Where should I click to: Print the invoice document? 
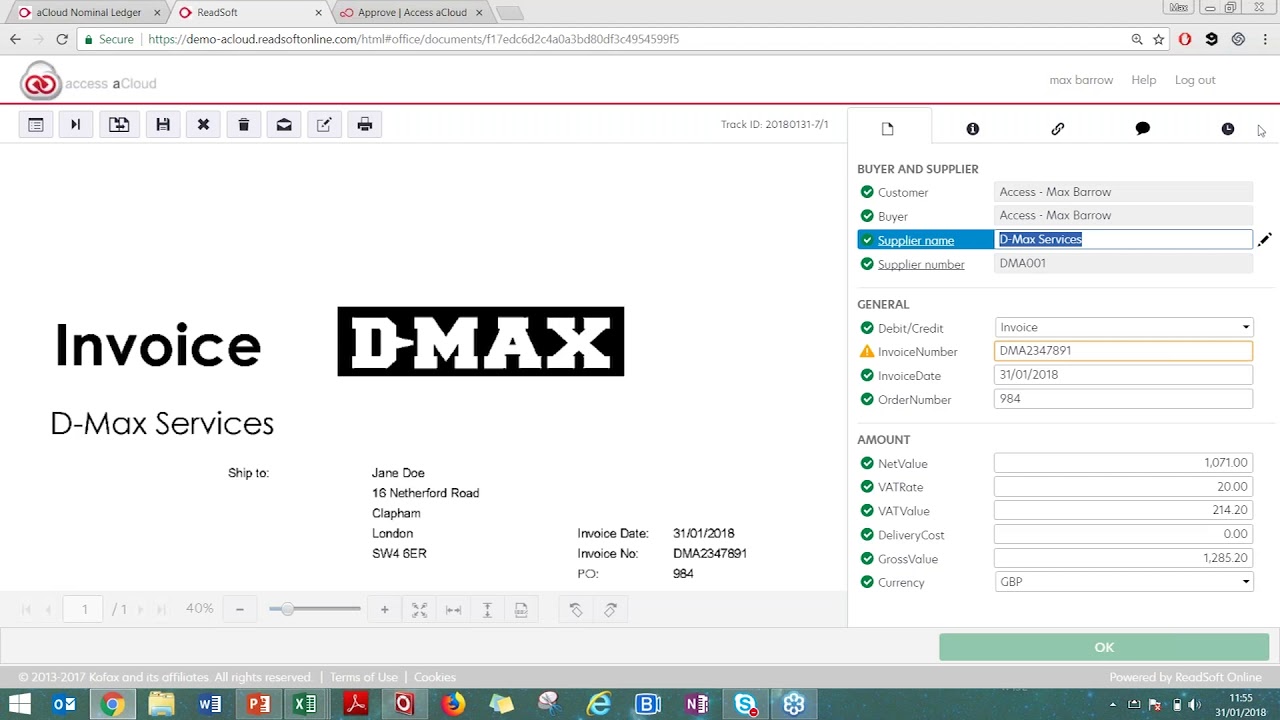(x=364, y=124)
